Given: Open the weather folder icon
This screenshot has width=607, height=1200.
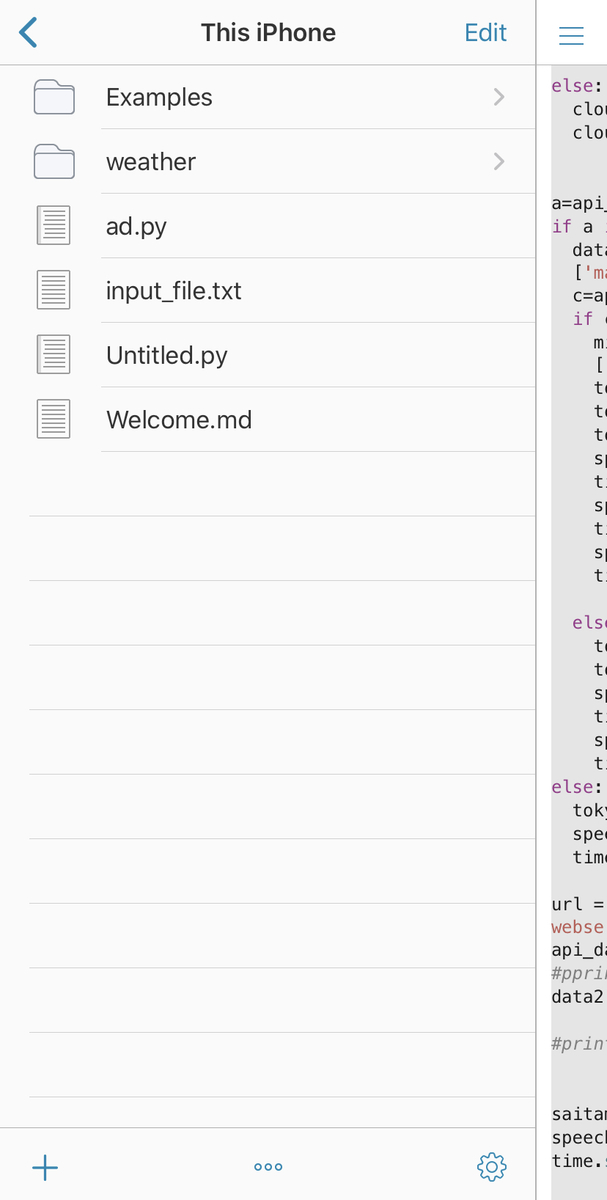Looking at the screenshot, I should tap(54, 161).
